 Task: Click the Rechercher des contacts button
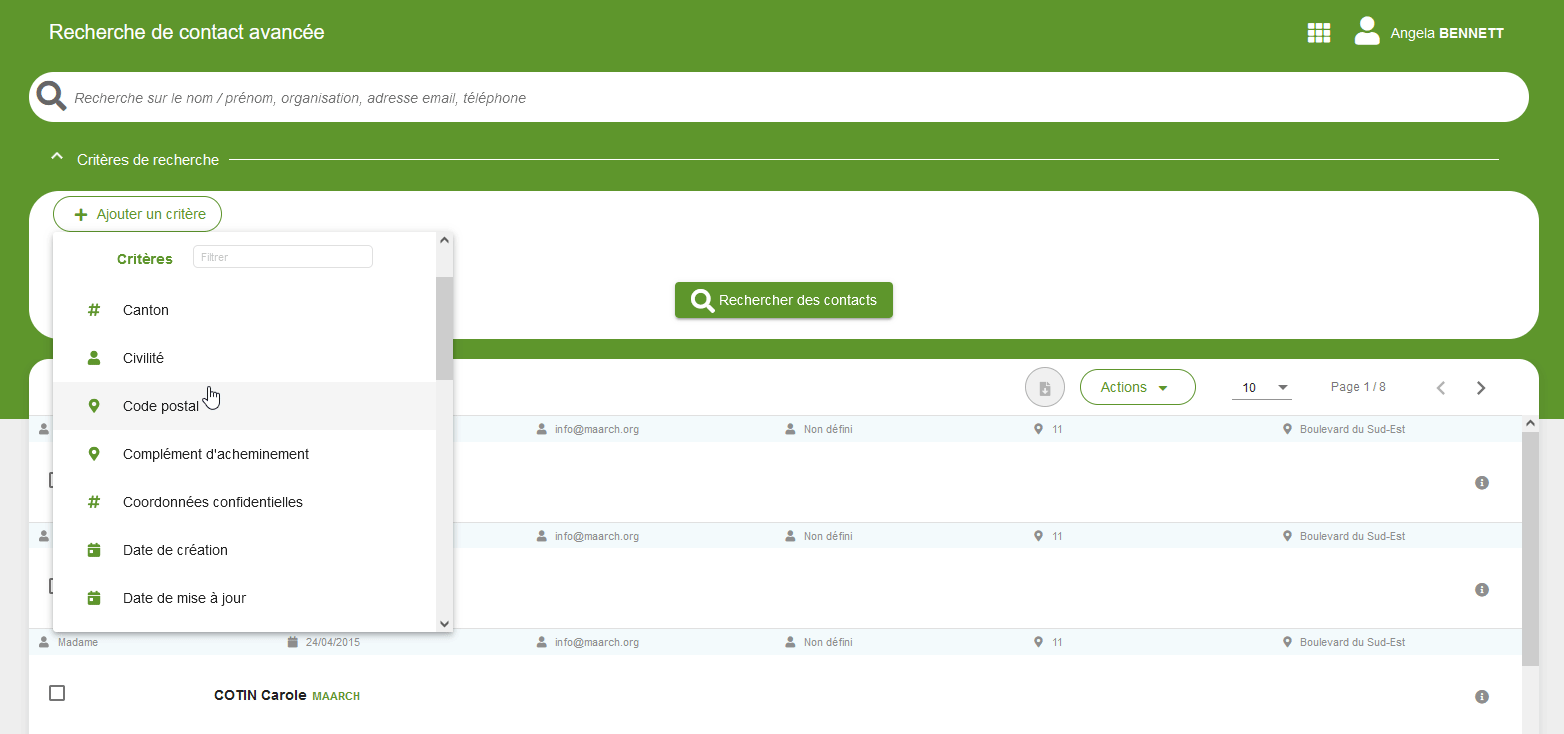tap(783, 300)
